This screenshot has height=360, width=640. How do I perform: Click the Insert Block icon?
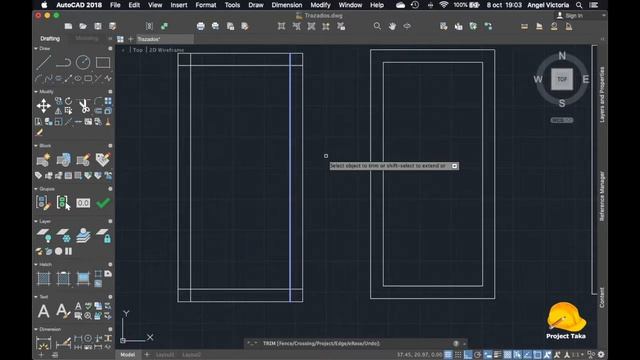click(63, 160)
